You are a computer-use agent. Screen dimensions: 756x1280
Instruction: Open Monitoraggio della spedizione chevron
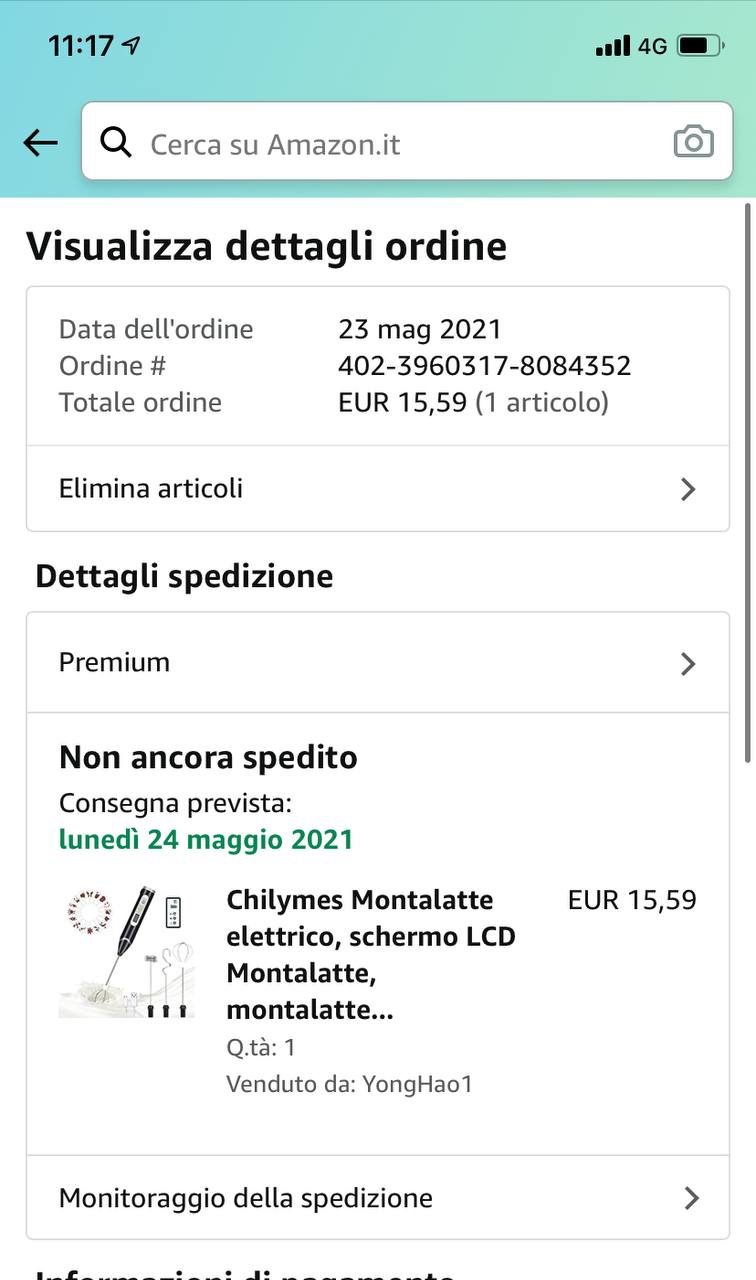[x=690, y=1198]
